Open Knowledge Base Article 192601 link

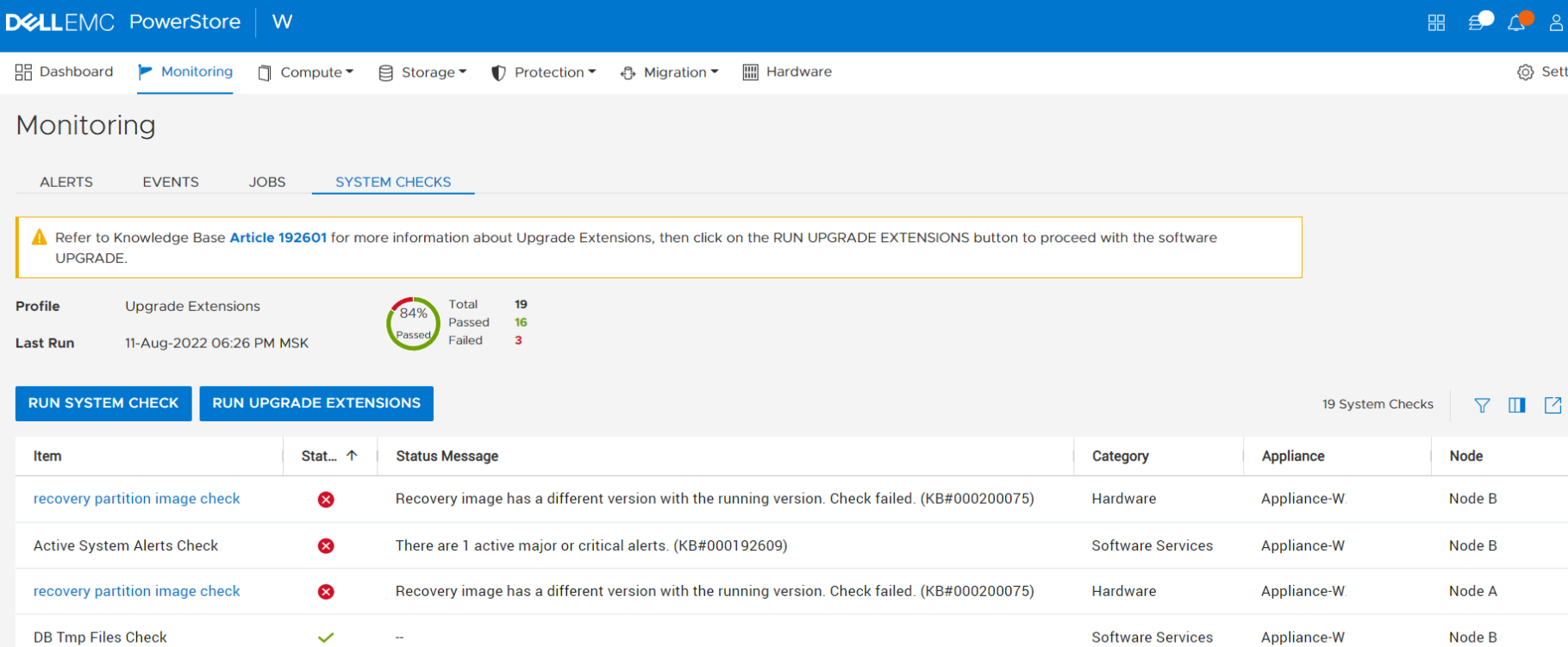click(x=278, y=238)
